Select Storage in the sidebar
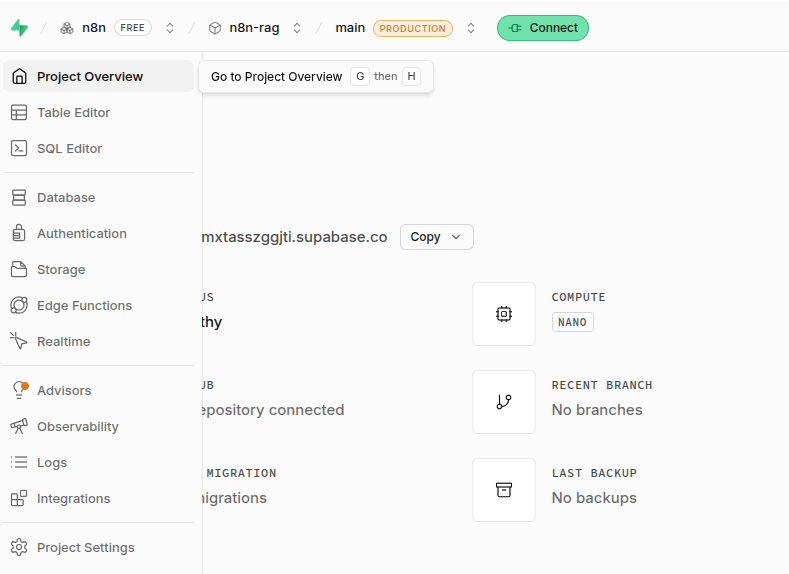 [99, 270]
